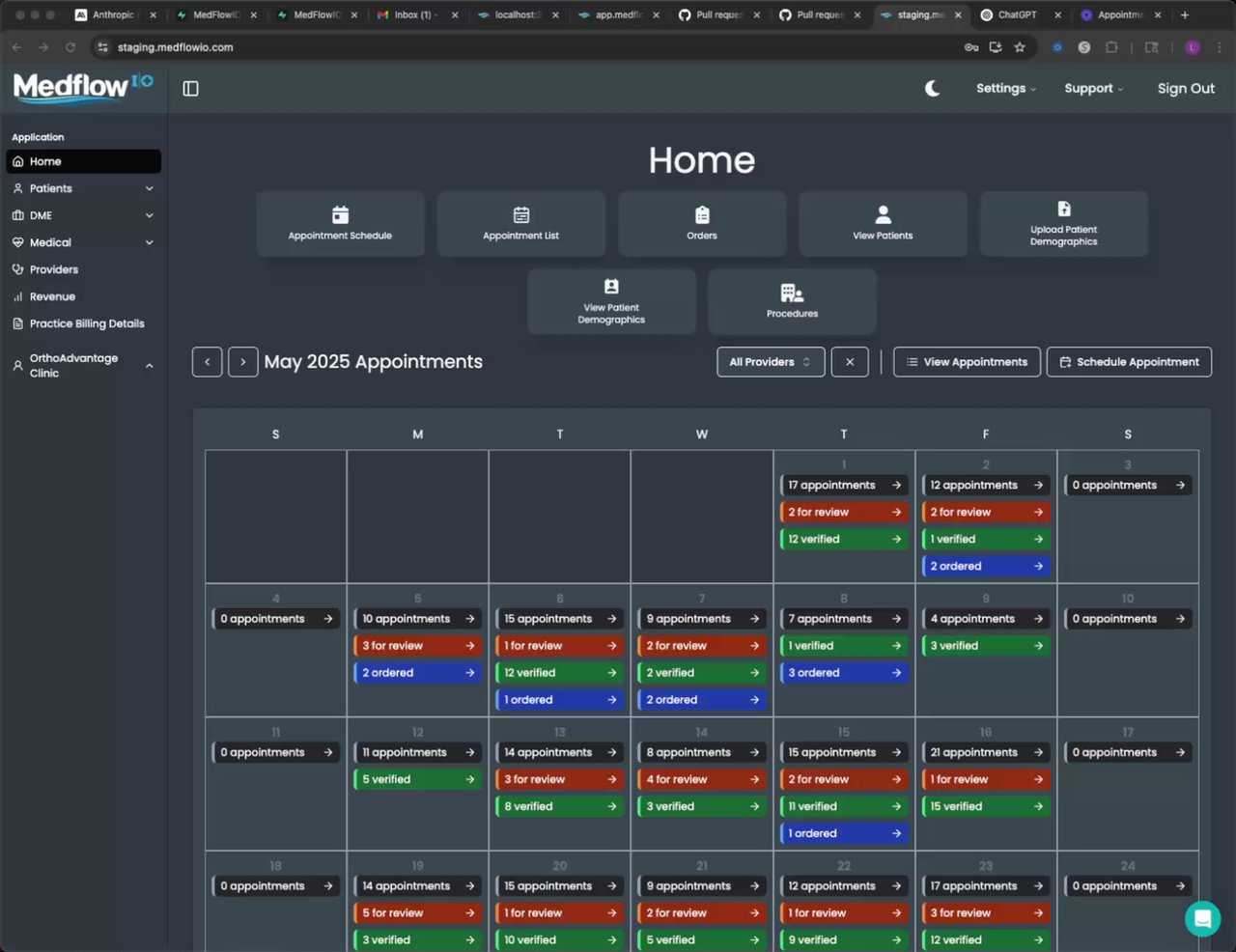Collapse the sidebar panel toggle
Viewport: 1236px width, 952px height.
tap(190, 89)
